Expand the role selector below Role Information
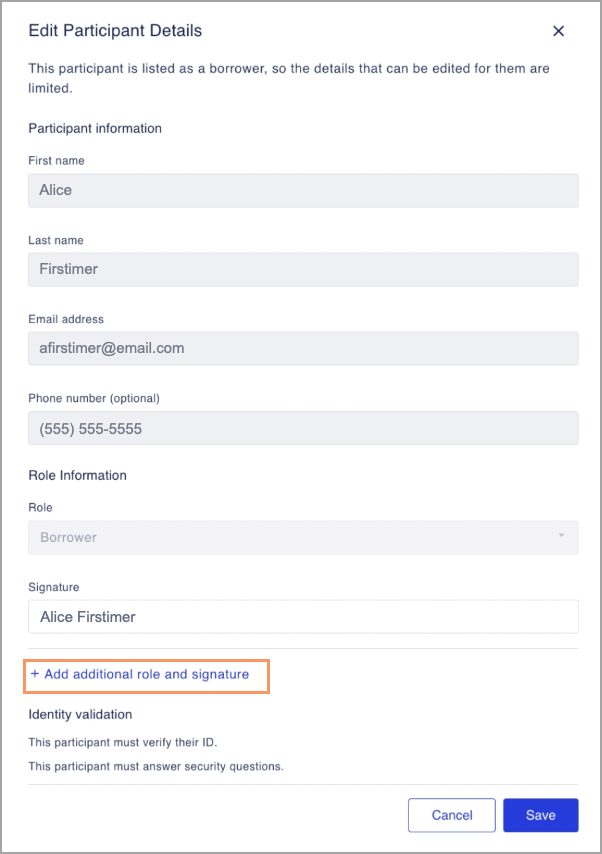Viewport: 602px width, 854px height. tap(300, 537)
